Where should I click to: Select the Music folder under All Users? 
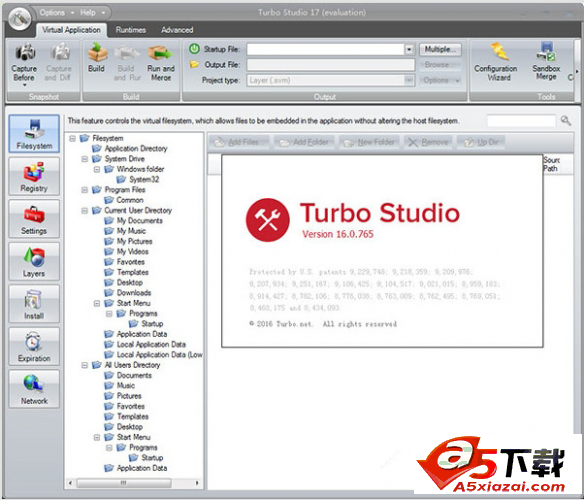pos(120,386)
